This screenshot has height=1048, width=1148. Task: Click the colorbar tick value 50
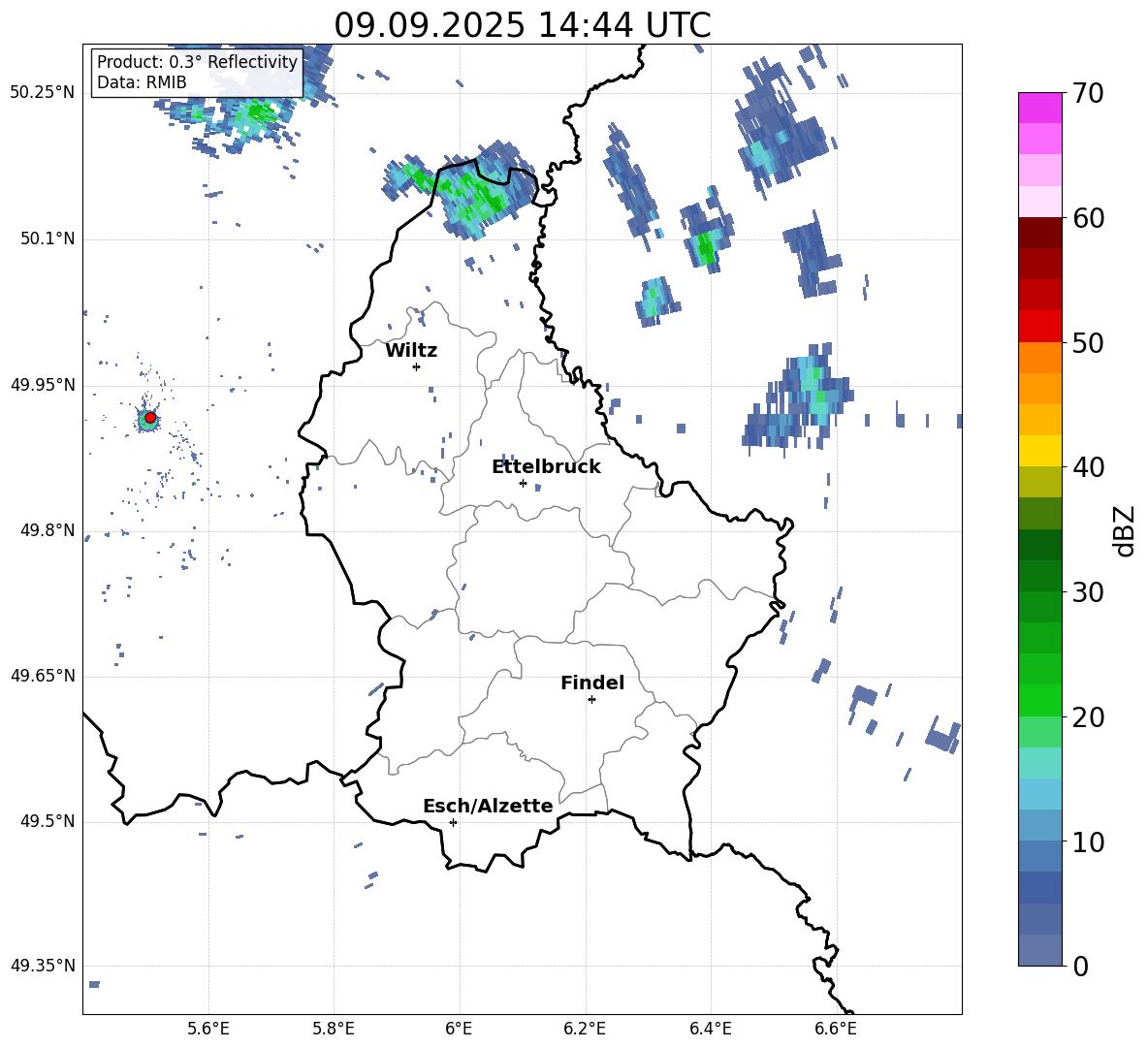(x=1088, y=343)
